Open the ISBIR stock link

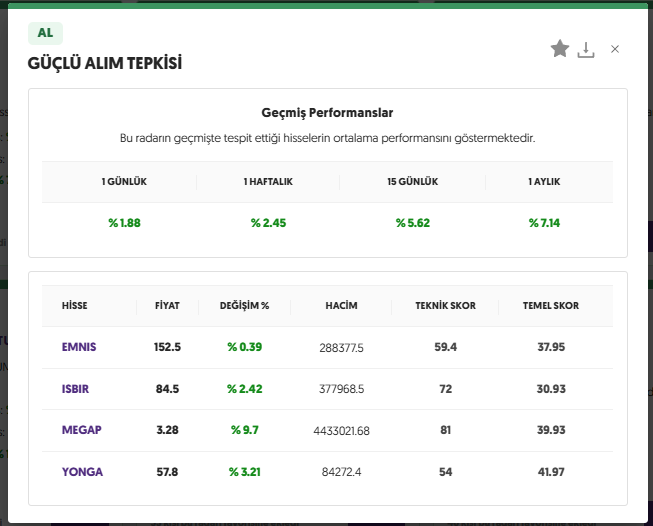75,389
